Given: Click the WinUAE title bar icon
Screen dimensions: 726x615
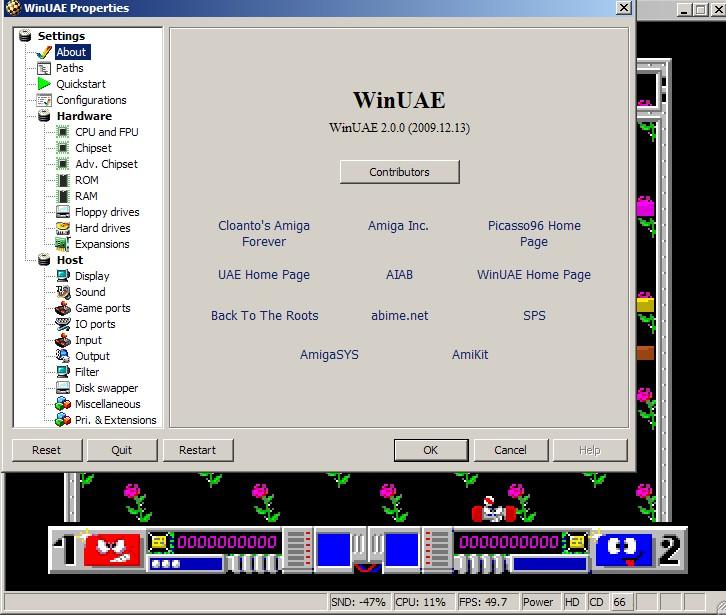Looking at the screenshot, I should [13, 8].
